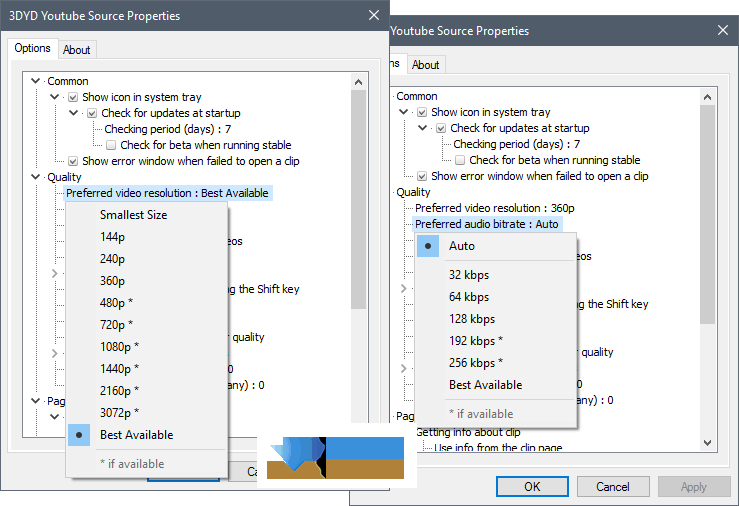Image resolution: width=739 pixels, height=506 pixels.
Task: Switch to Options tab in left window
Action: pyautogui.click(x=32, y=48)
